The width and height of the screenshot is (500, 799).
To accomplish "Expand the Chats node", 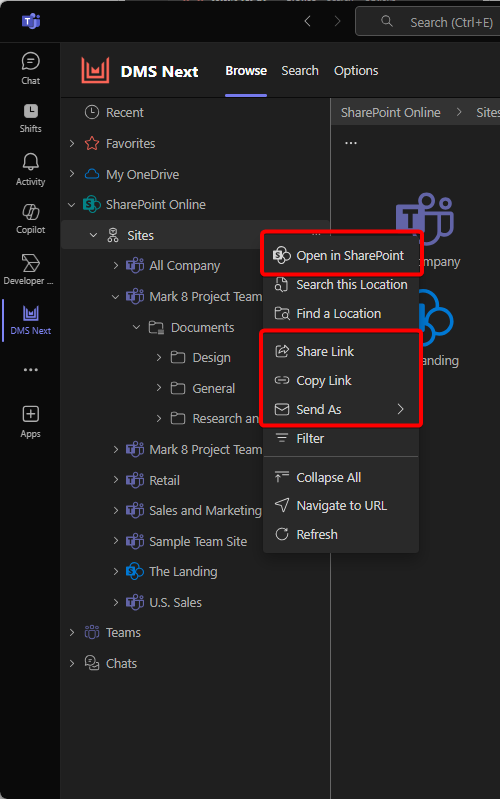I will [72, 663].
